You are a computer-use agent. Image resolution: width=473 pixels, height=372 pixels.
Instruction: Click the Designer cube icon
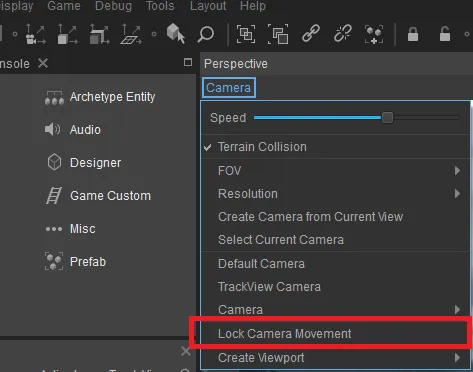click(x=54, y=162)
